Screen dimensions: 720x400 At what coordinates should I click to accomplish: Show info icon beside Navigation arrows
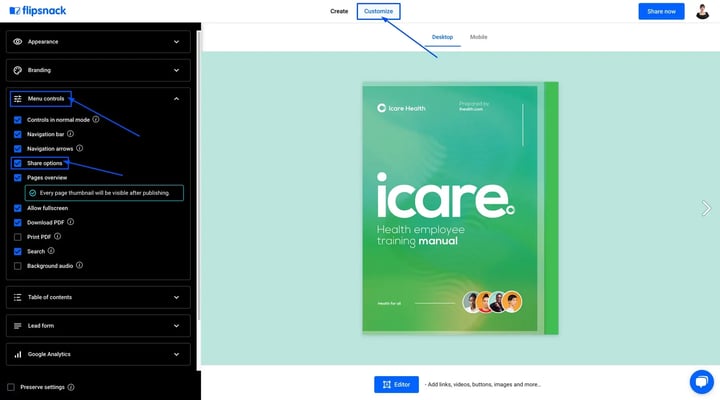point(79,148)
